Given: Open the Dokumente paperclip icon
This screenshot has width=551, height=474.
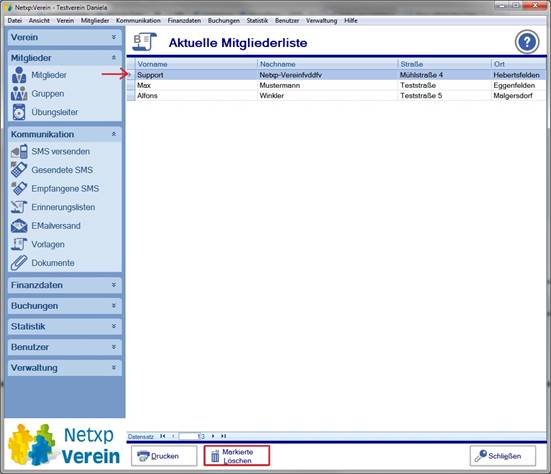Looking at the screenshot, I should pos(19,263).
